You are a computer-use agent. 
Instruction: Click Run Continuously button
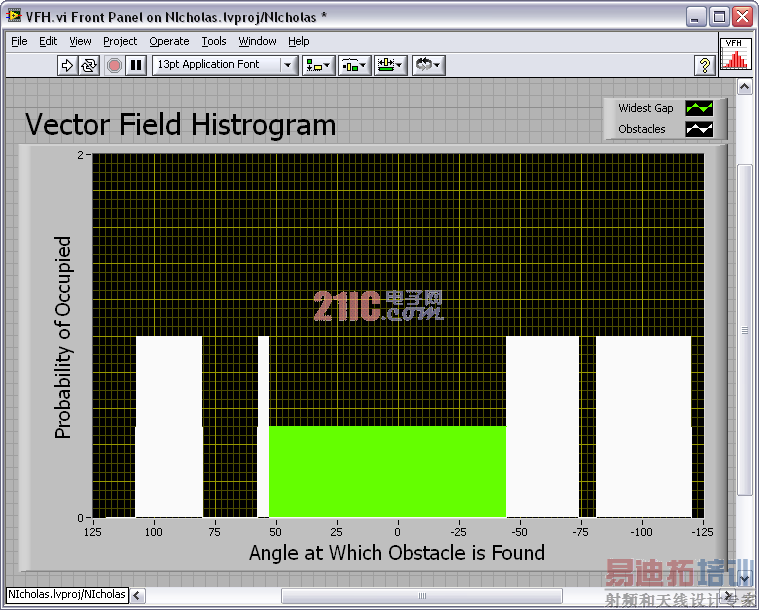pos(90,65)
